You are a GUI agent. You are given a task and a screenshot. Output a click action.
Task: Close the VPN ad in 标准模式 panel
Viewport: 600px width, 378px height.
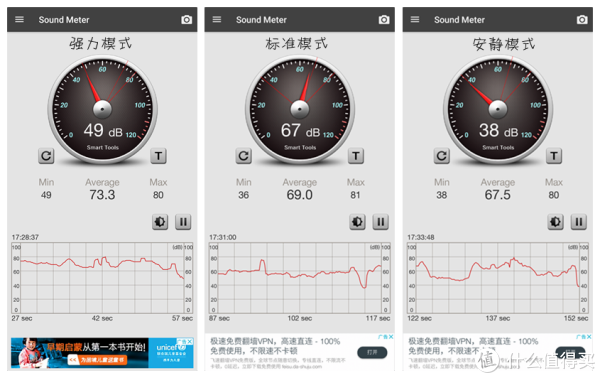(391, 337)
